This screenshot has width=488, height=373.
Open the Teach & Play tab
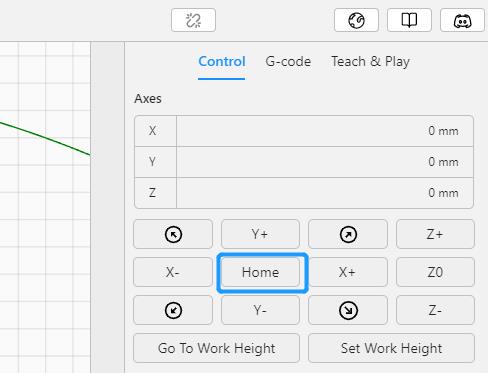(370, 62)
